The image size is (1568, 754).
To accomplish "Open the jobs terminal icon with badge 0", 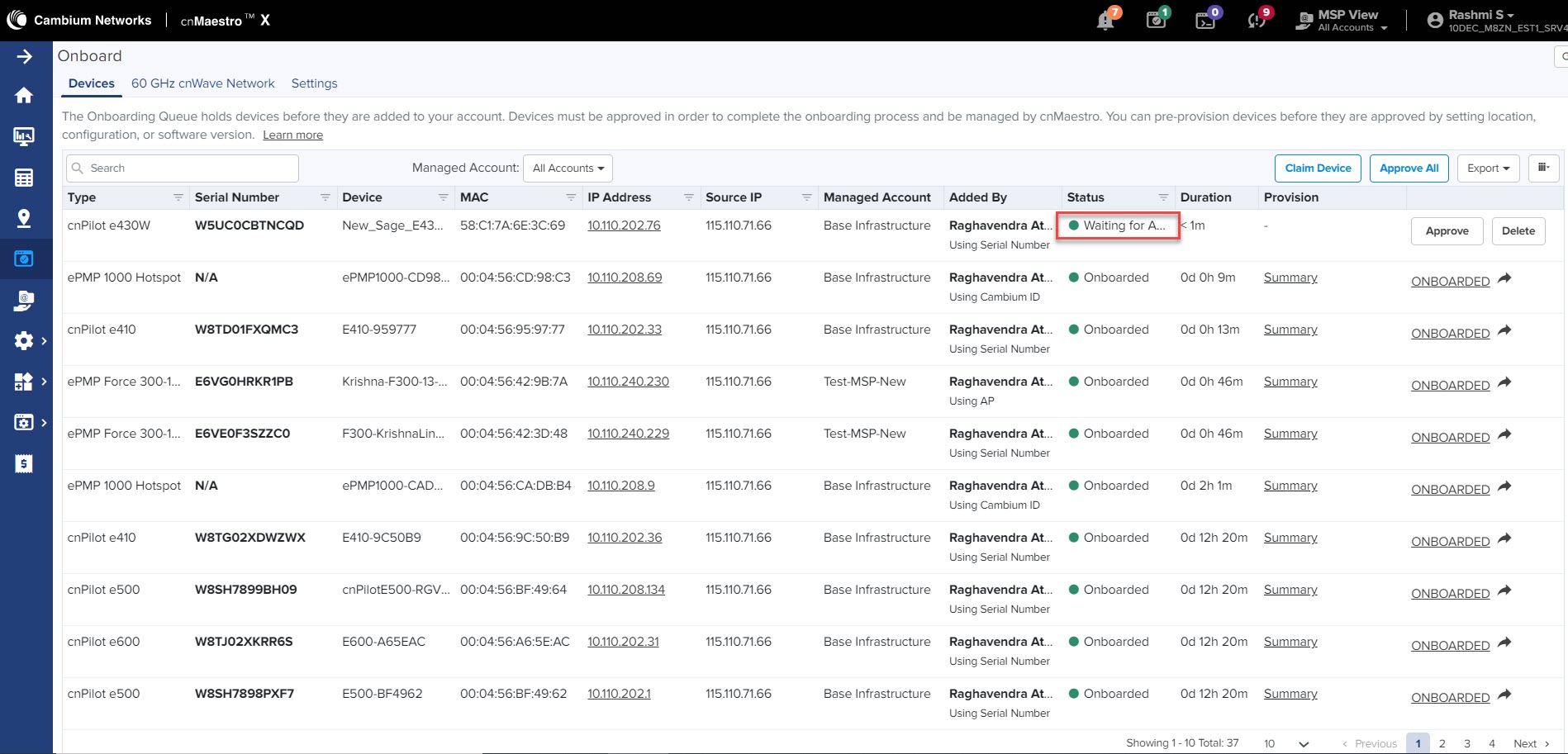I will point(1206,20).
